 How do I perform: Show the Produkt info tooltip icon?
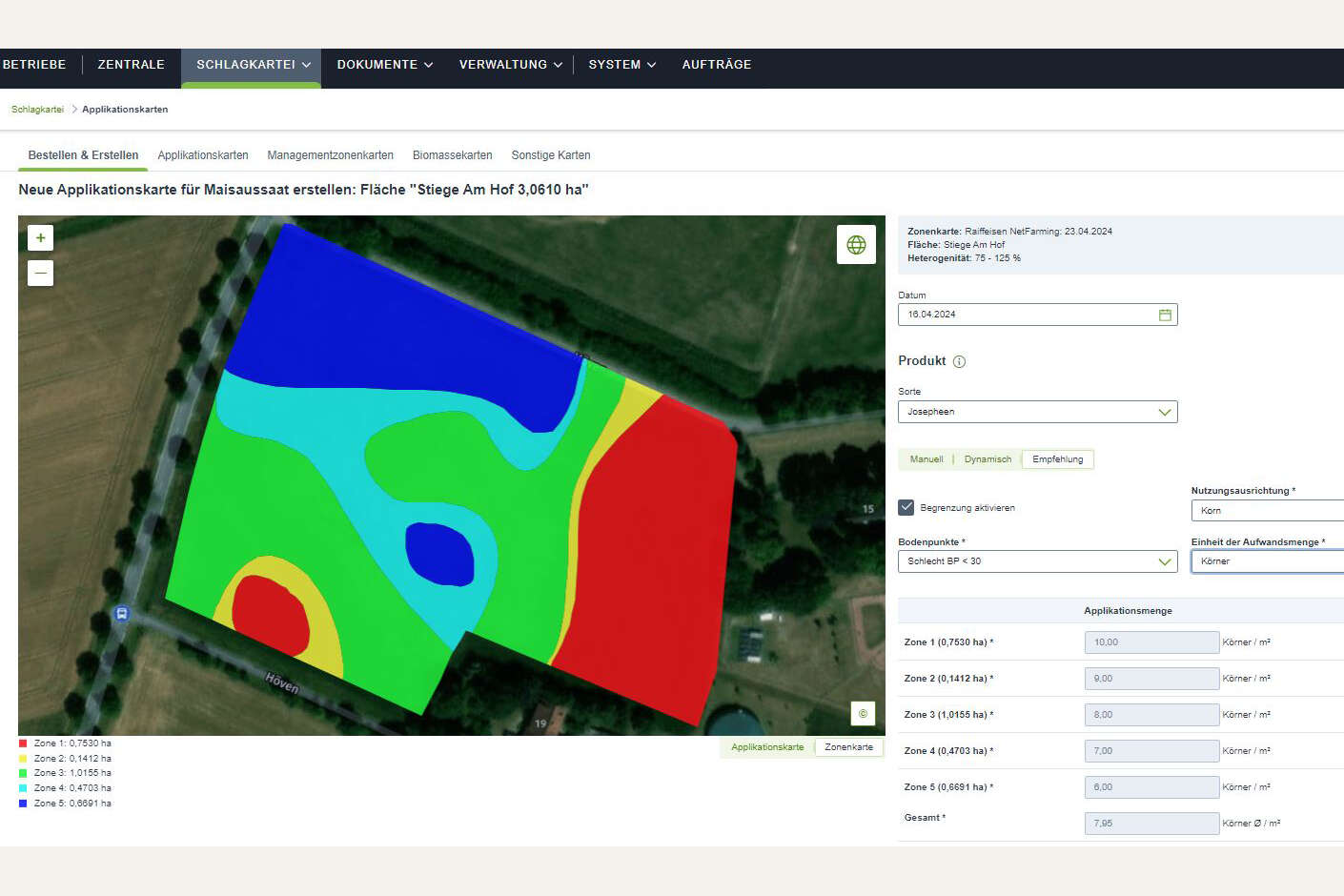coord(959,361)
